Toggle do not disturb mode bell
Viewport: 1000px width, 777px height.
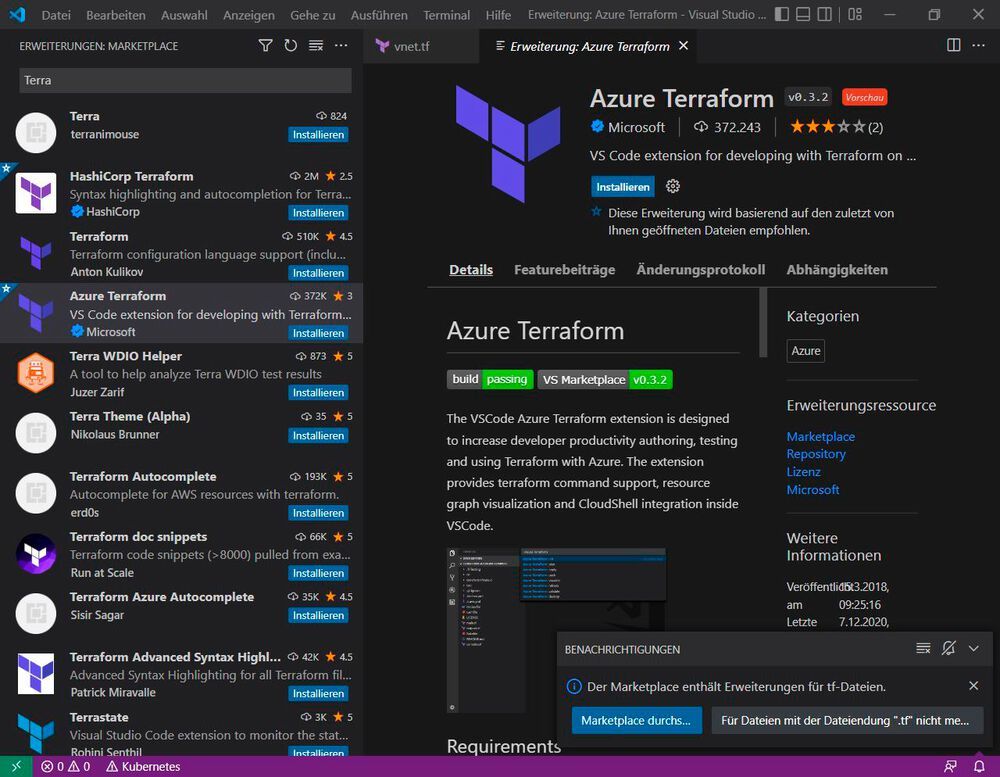[948, 649]
